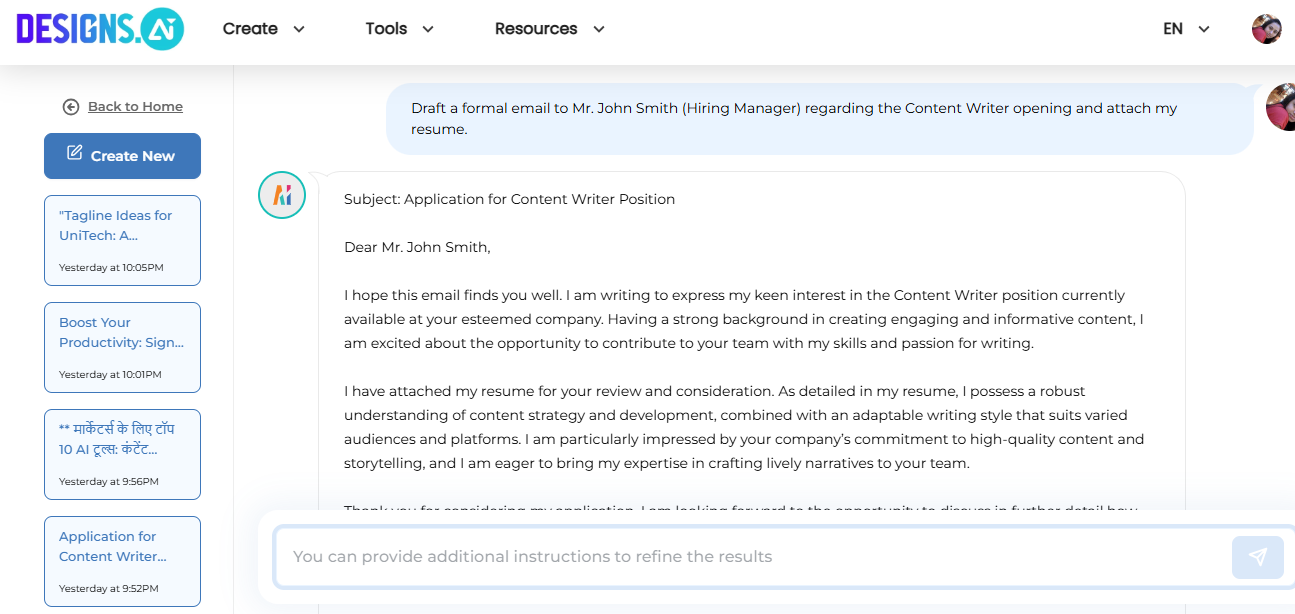Image resolution: width=1295 pixels, height=614 pixels.
Task: Click the Designs.ai logo
Action: pos(99,29)
